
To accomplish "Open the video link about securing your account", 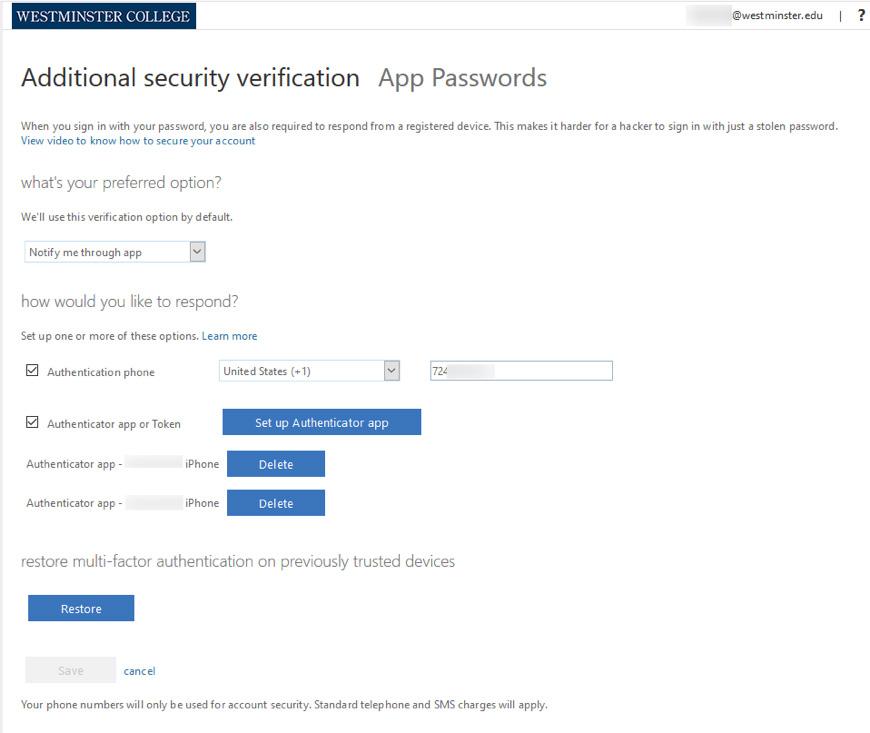I will coord(138,140).
